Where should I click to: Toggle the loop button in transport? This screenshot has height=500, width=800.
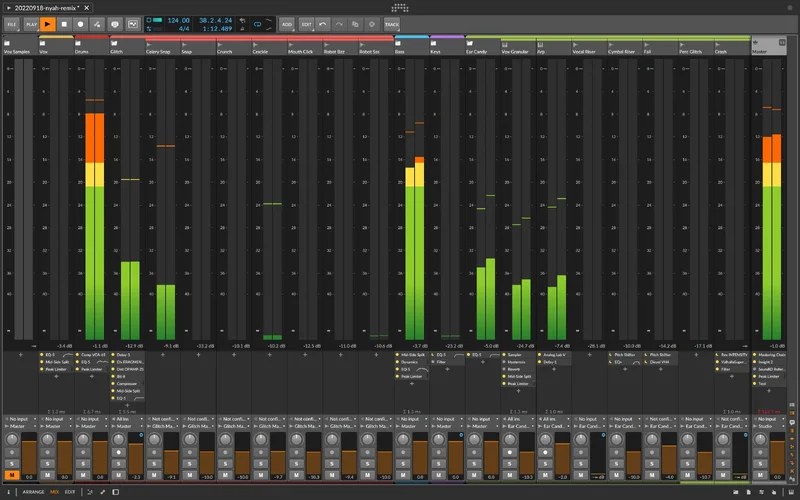[x=255, y=22]
